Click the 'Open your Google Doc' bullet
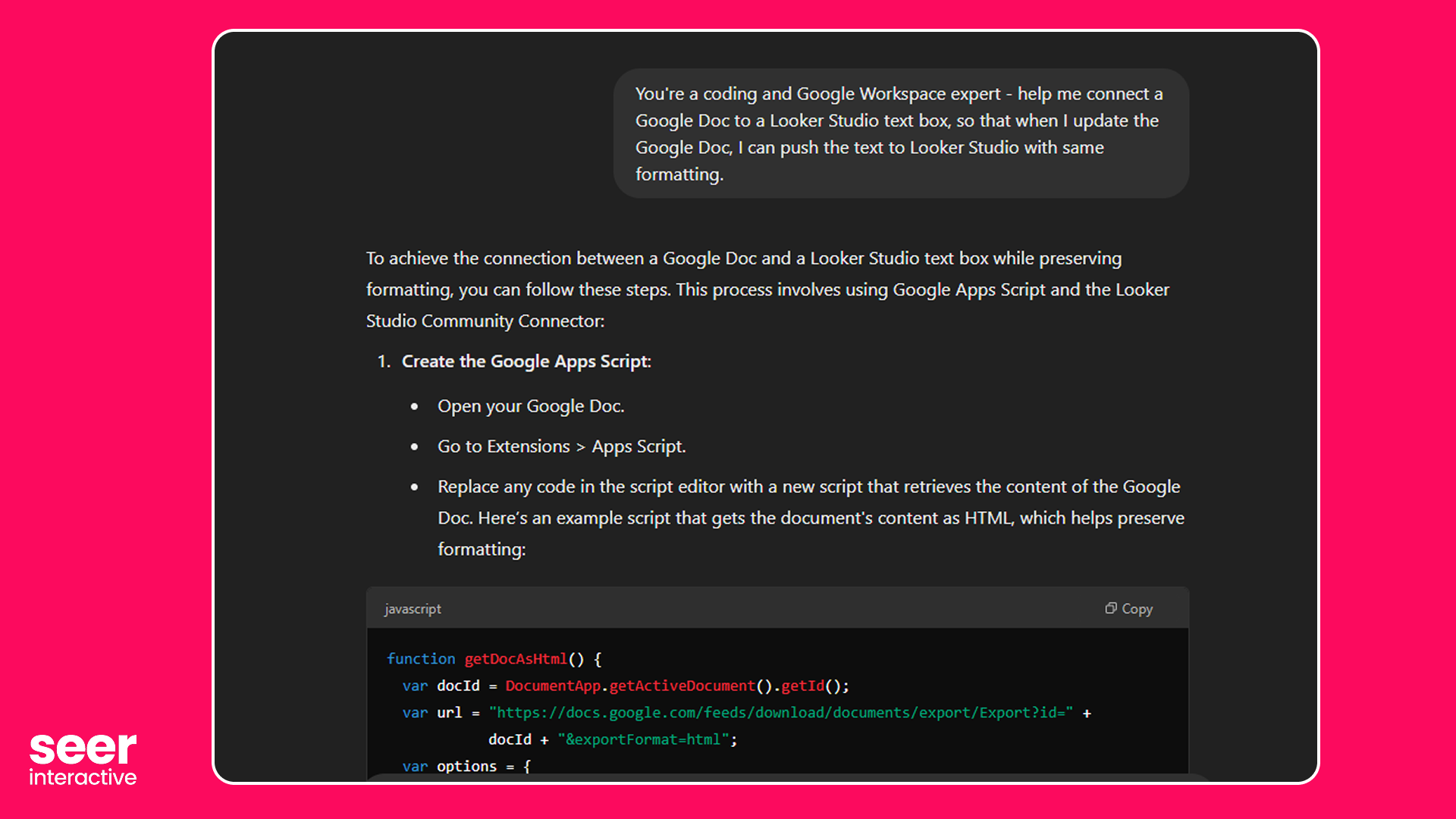The height and width of the screenshot is (819, 1456). coord(530,406)
